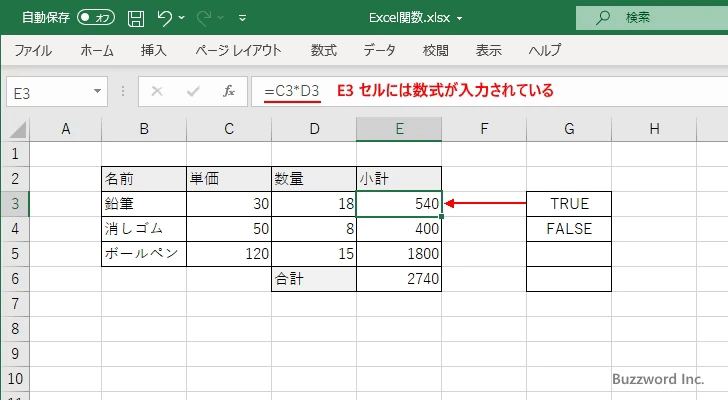Switch to the 校閲 ribbon tab
Screen dimensions: 728x400
[x=436, y=50]
